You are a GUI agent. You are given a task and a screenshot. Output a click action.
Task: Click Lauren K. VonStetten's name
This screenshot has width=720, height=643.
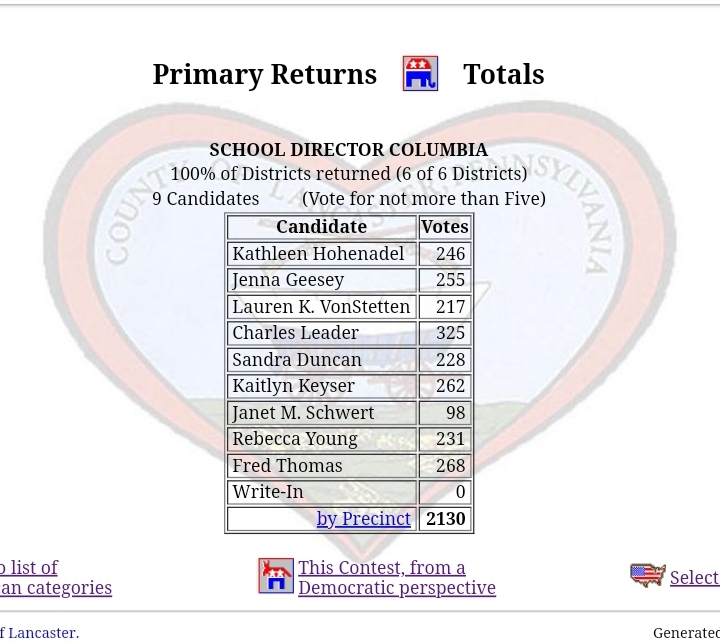(x=321, y=307)
